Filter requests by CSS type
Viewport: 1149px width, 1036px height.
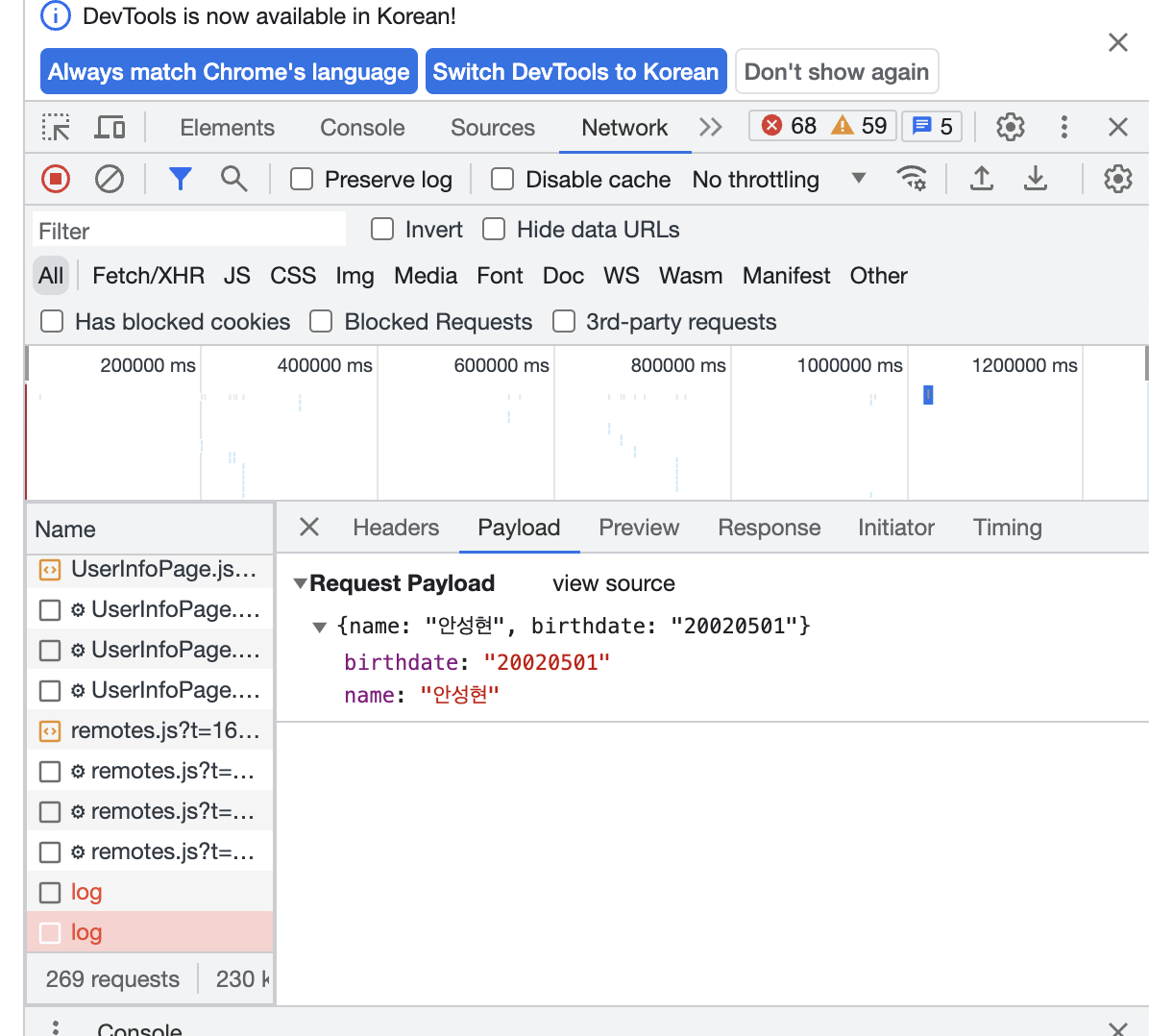(292, 276)
